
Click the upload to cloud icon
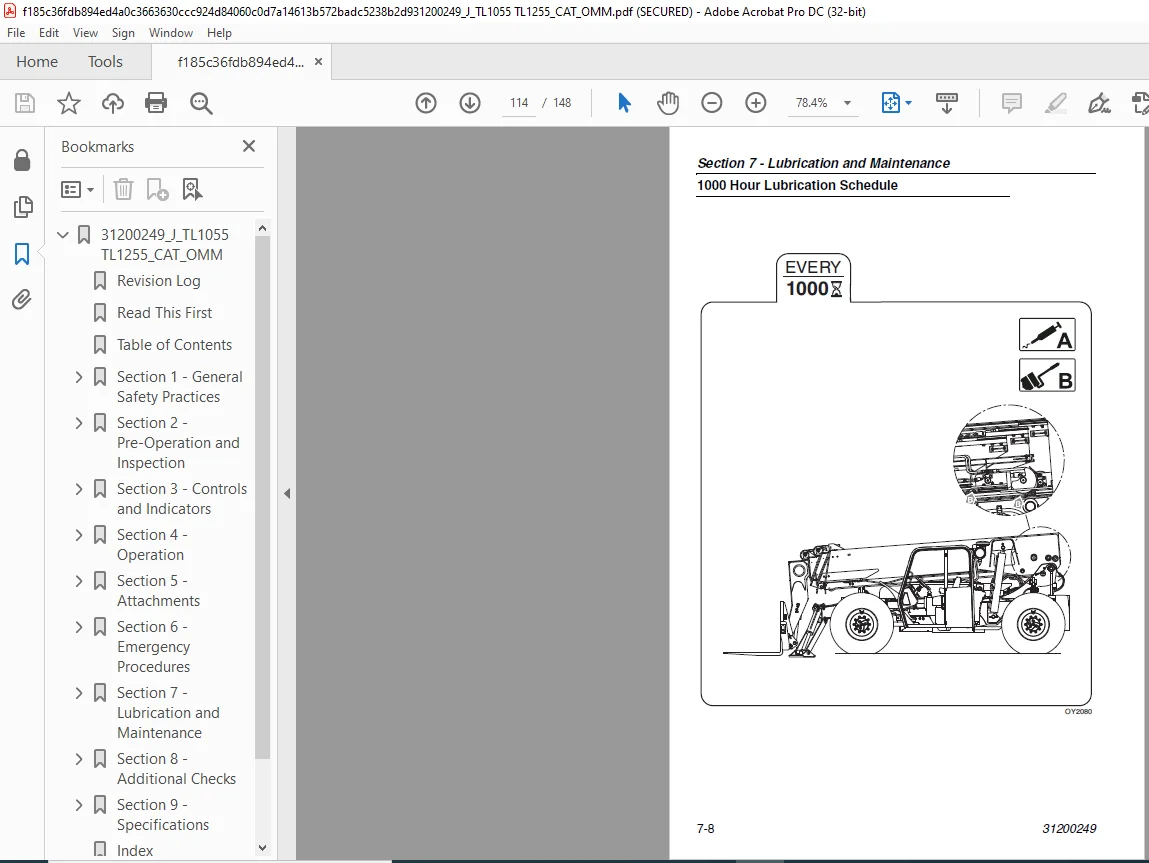coord(112,103)
